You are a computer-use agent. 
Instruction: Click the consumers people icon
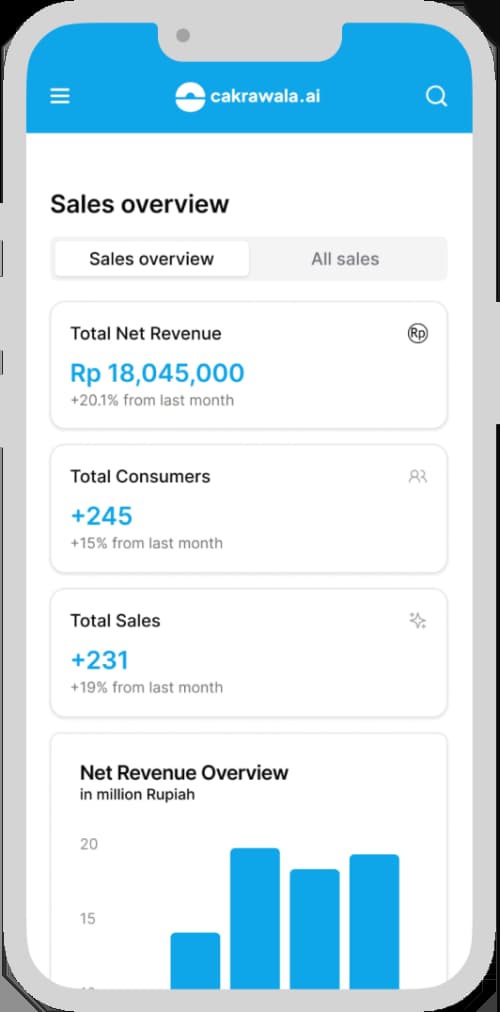click(x=418, y=476)
